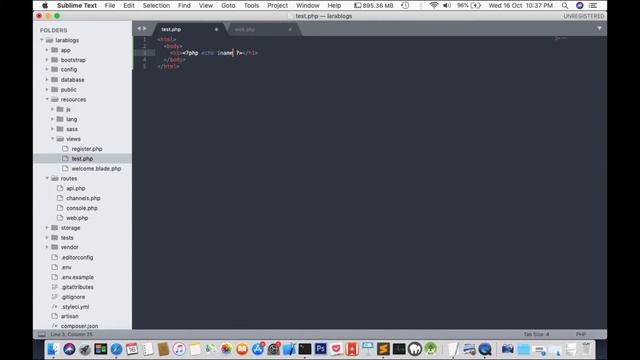
Task: Switch to the web.php tab
Action: pyautogui.click(x=245, y=29)
